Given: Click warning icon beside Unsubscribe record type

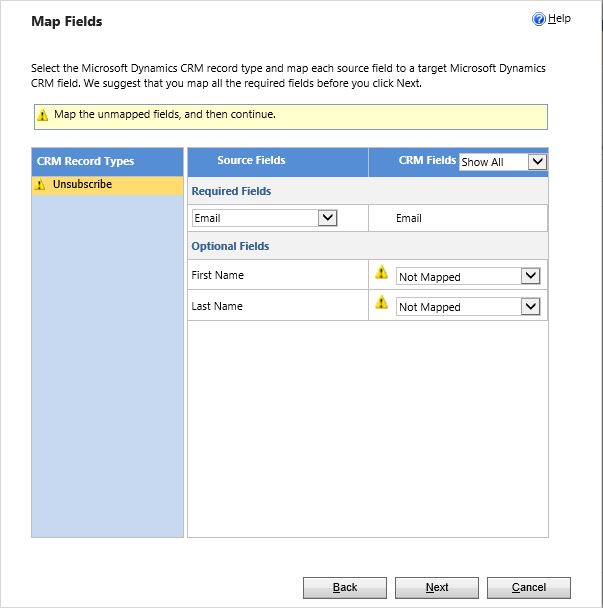Looking at the screenshot, I should (x=41, y=185).
